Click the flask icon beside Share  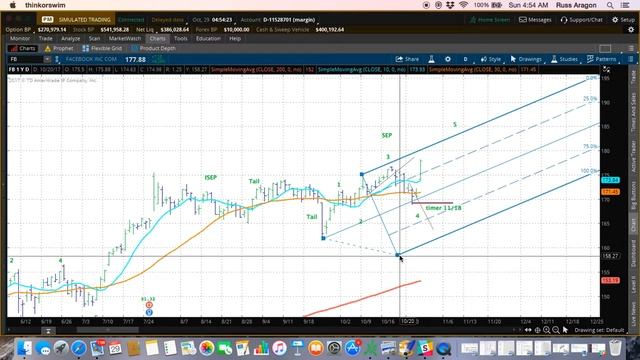tap(431, 59)
